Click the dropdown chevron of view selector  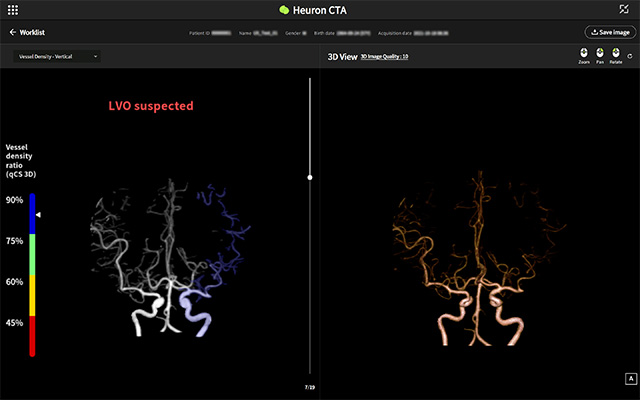95,56
